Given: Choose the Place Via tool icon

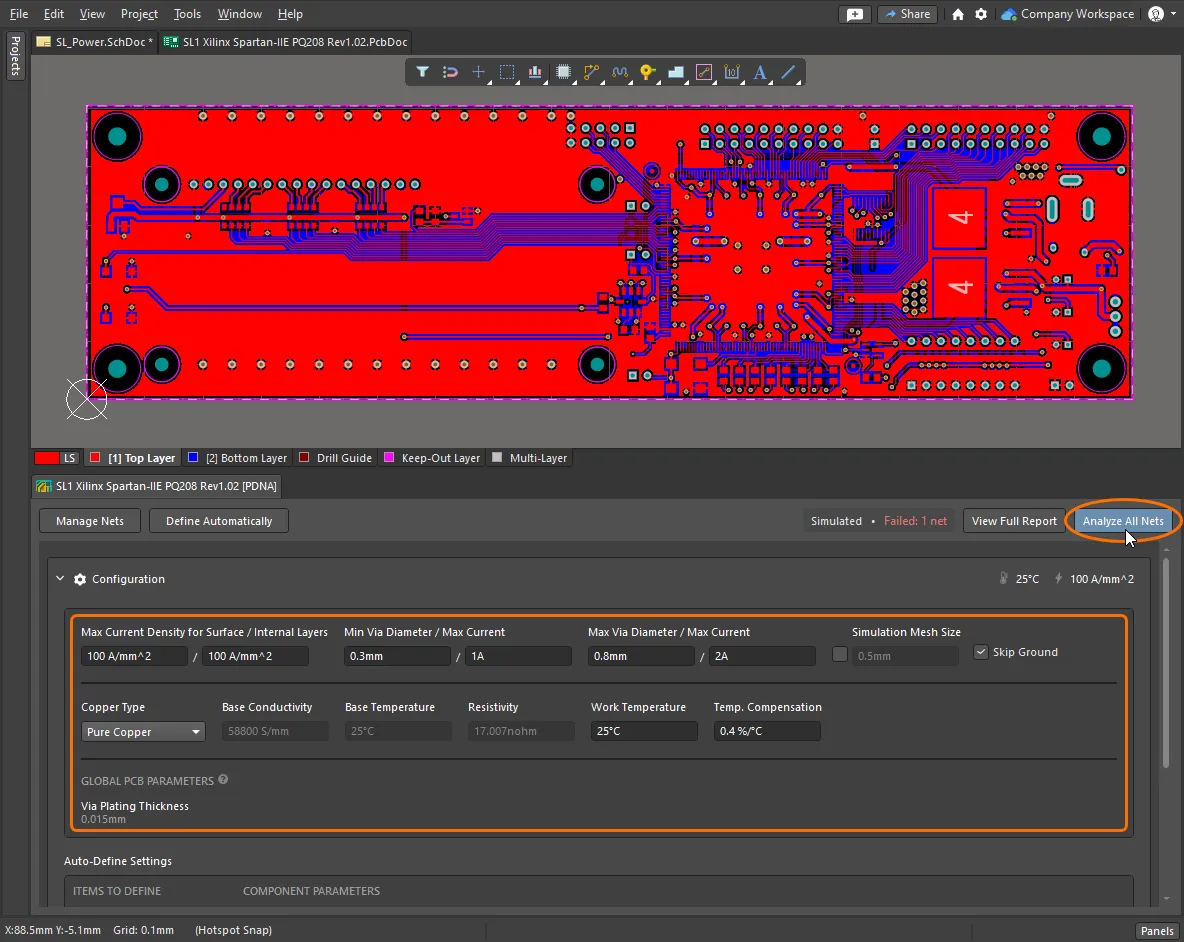Looking at the screenshot, I should click(x=647, y=72).
